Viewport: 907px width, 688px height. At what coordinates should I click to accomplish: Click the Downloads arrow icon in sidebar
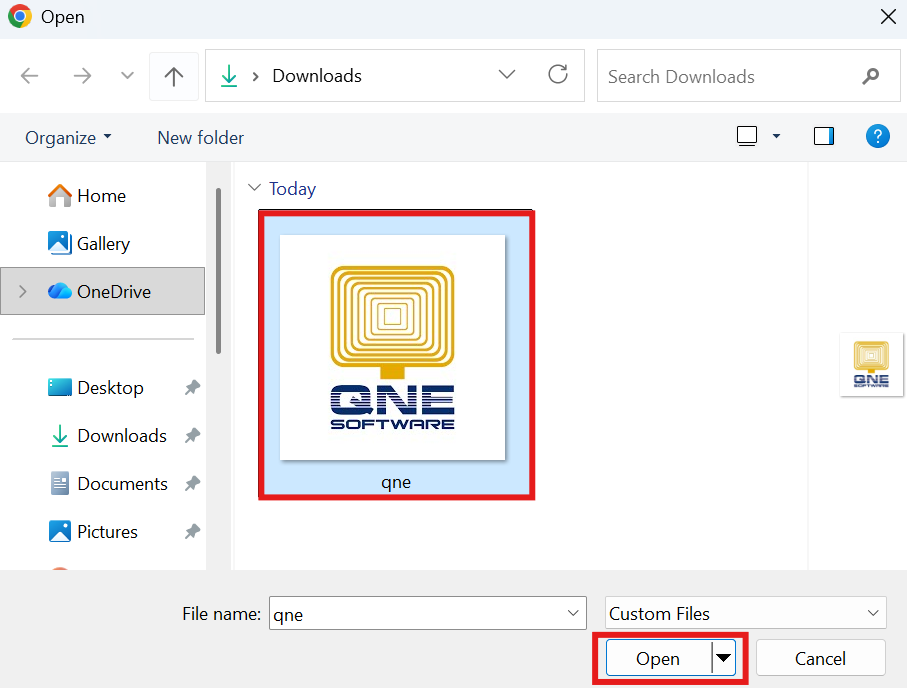pos(60,436)
